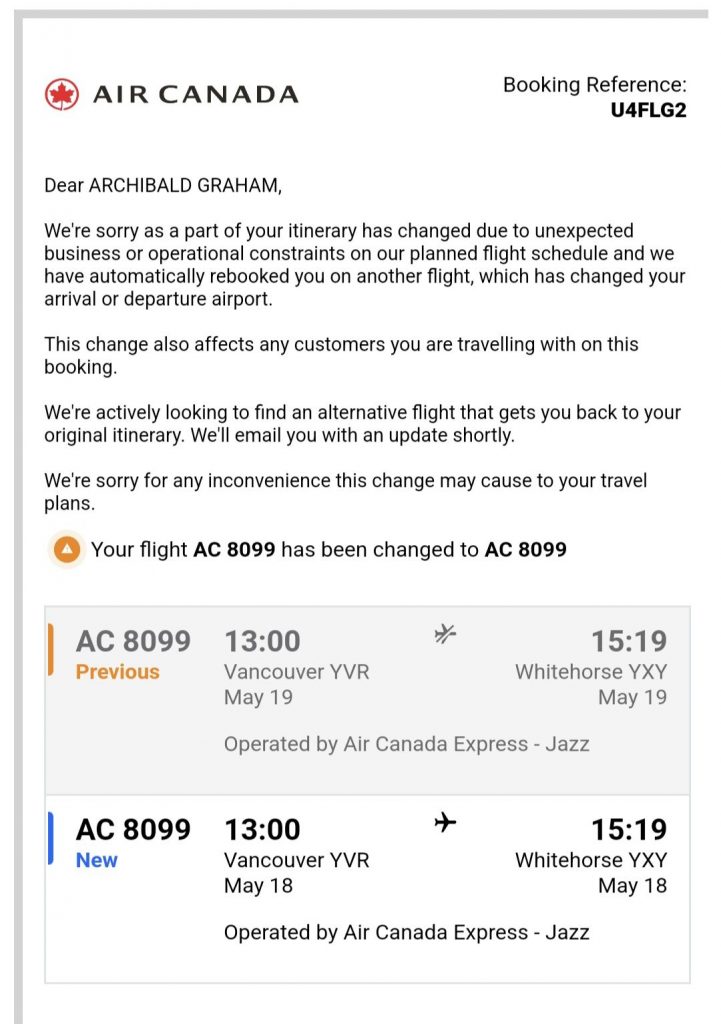The width and height of the screenshot is (721, 1024).
Task: Click the new flight 15:19 arrival time
Action: (x=628, y=829)
